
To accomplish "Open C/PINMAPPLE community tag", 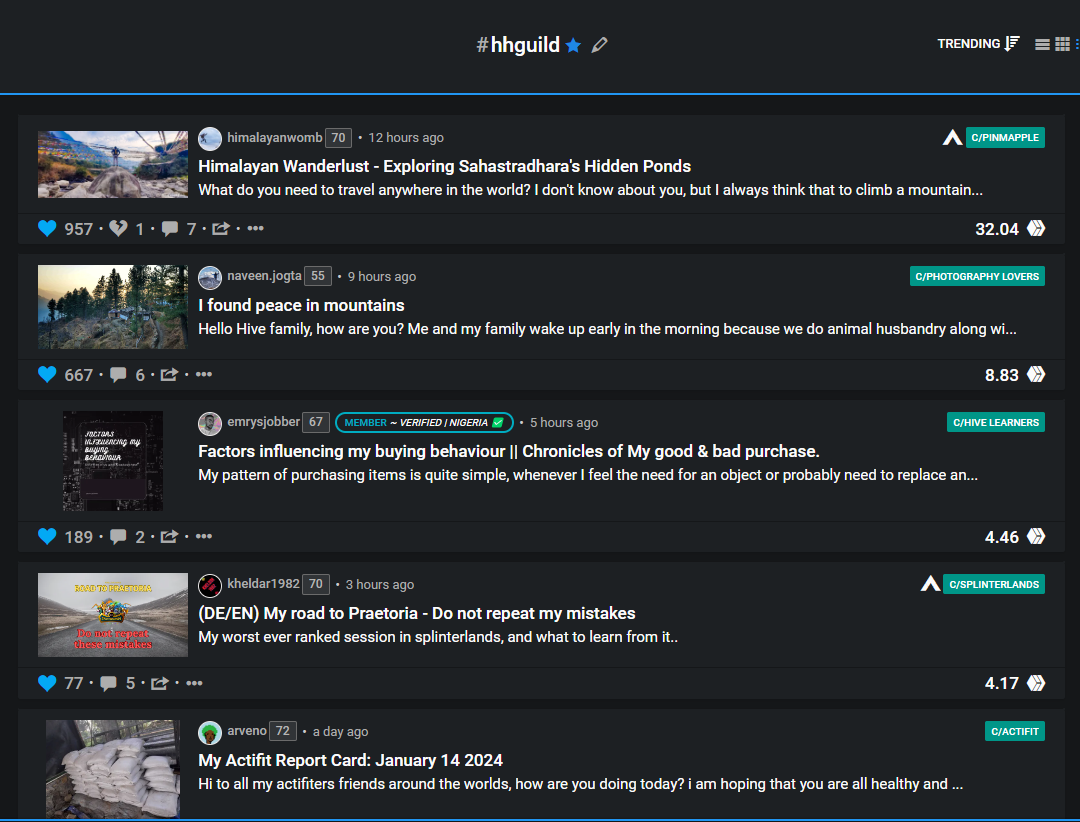I will coord(1005,137).
